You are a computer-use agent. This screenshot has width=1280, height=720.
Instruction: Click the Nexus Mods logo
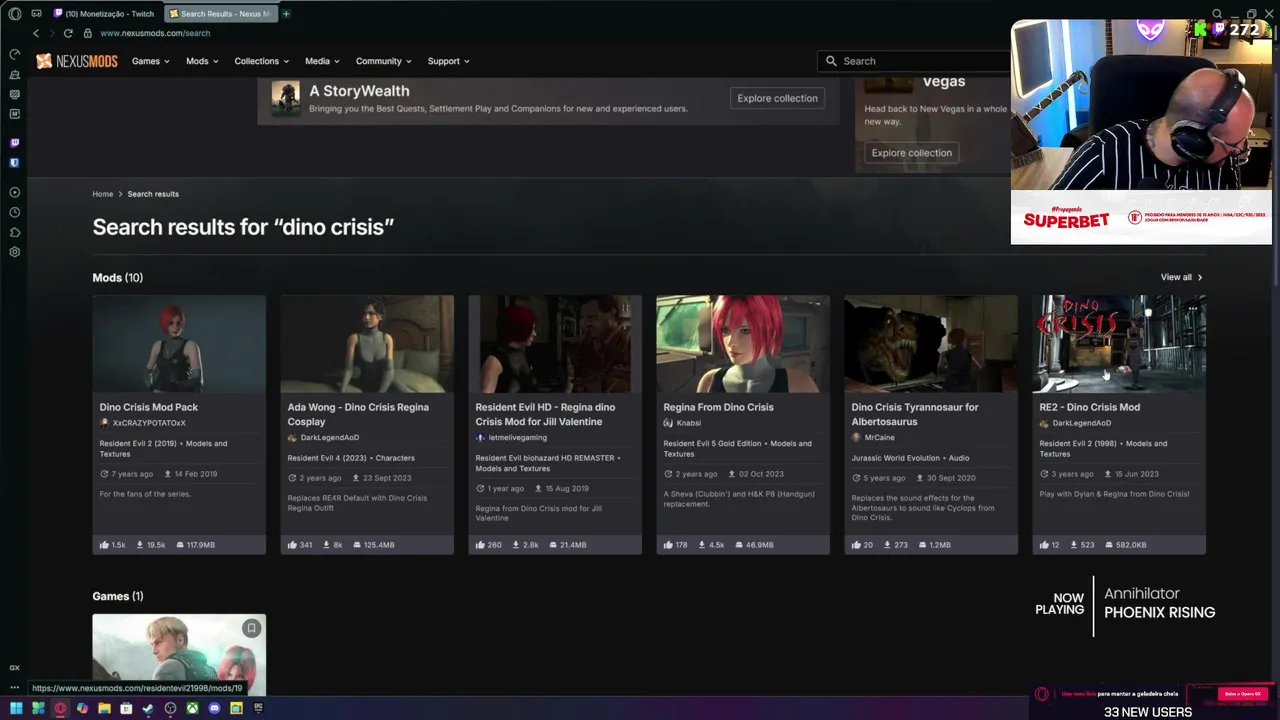77,61
